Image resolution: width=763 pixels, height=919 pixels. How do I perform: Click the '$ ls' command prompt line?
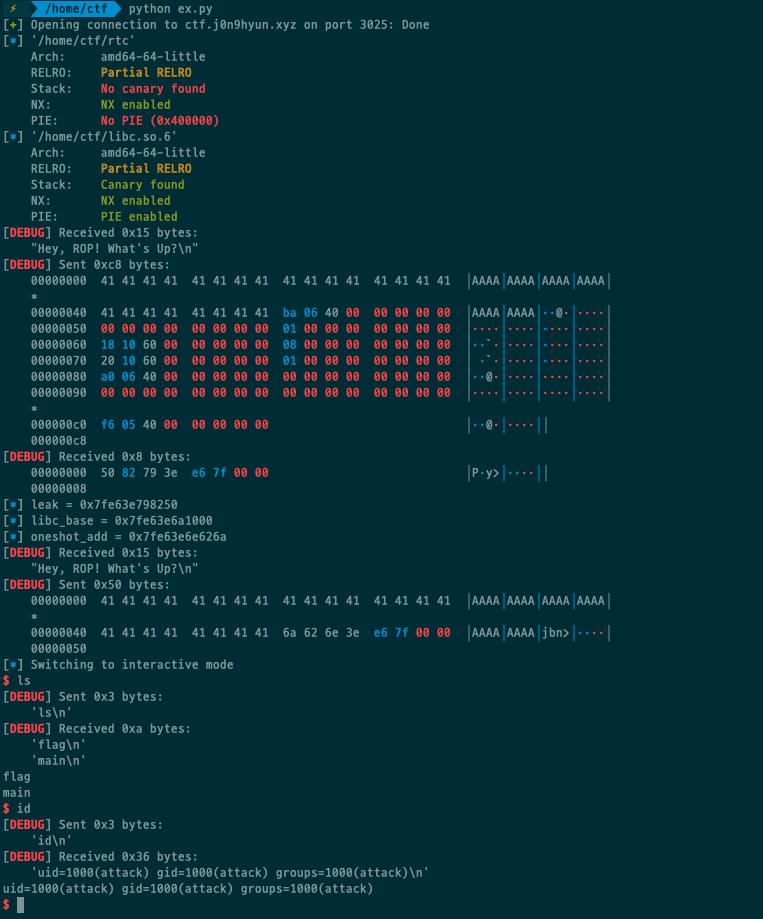(x=16, y=680)
